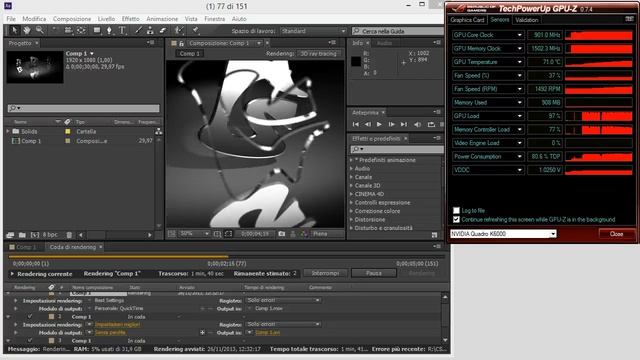Switch to GPU-Z Graphics Card tab
The width and height of the screenshot is (640, 360).
(x=467, y=20)
